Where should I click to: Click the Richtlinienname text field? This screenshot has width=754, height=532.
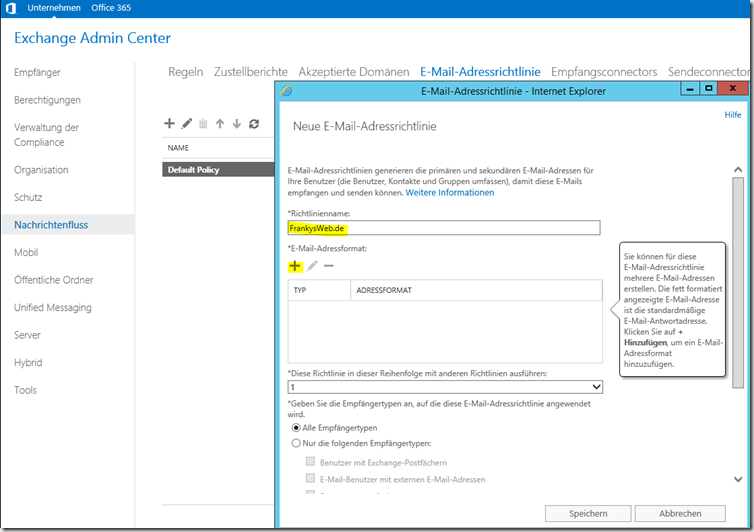tap(443, 228)
